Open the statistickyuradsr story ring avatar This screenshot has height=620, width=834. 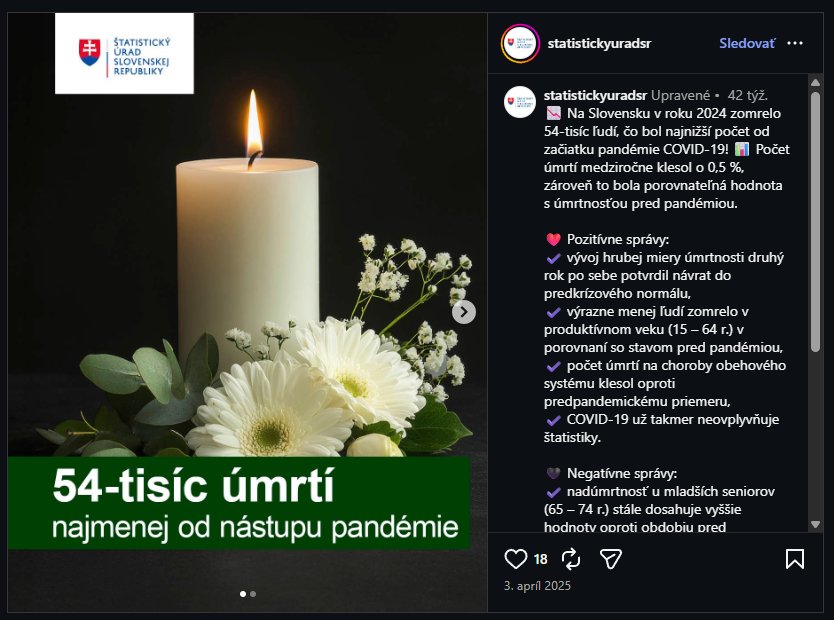[520, 44]
